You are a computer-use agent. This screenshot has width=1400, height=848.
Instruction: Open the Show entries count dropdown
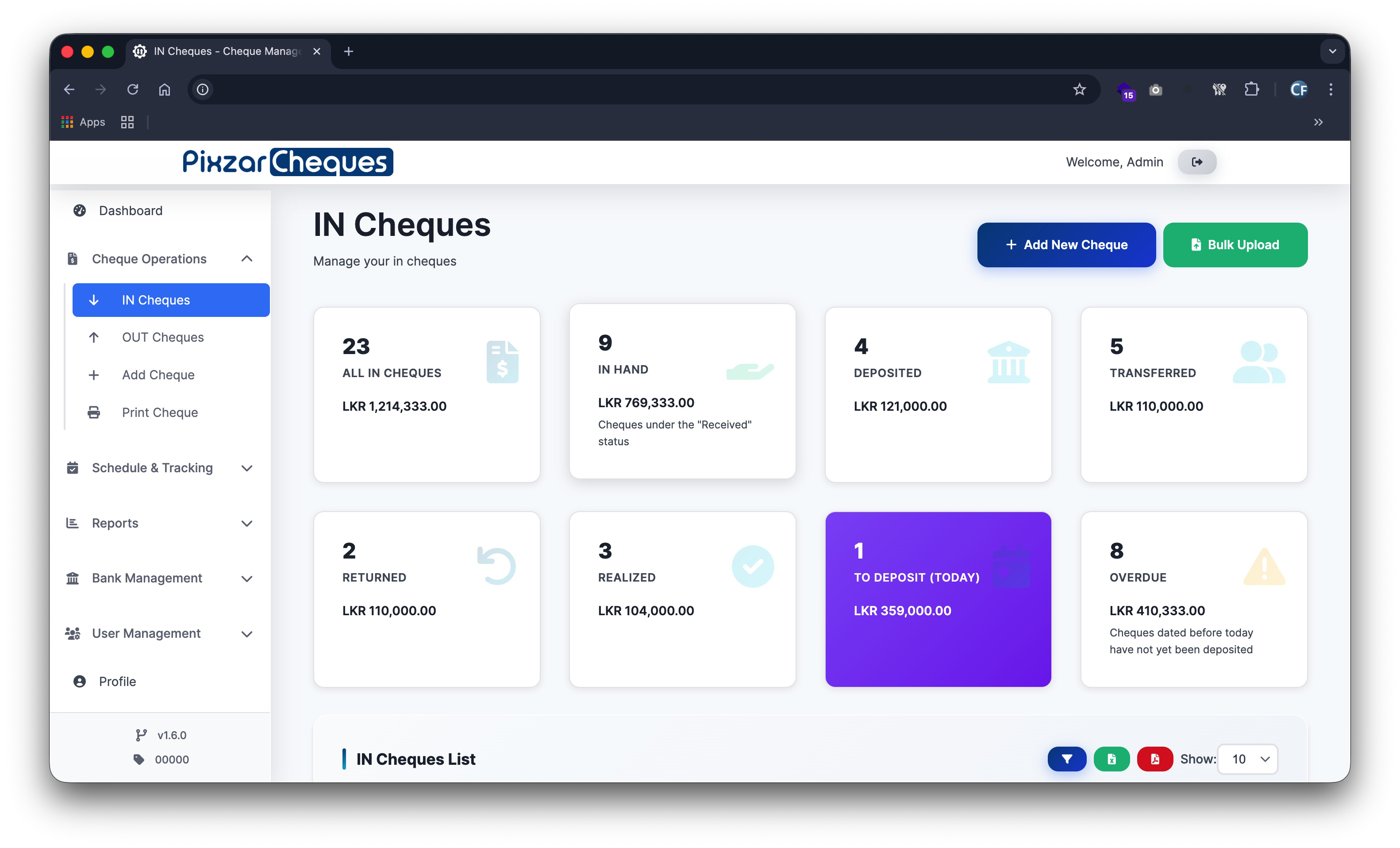(x=1248, y=759)
